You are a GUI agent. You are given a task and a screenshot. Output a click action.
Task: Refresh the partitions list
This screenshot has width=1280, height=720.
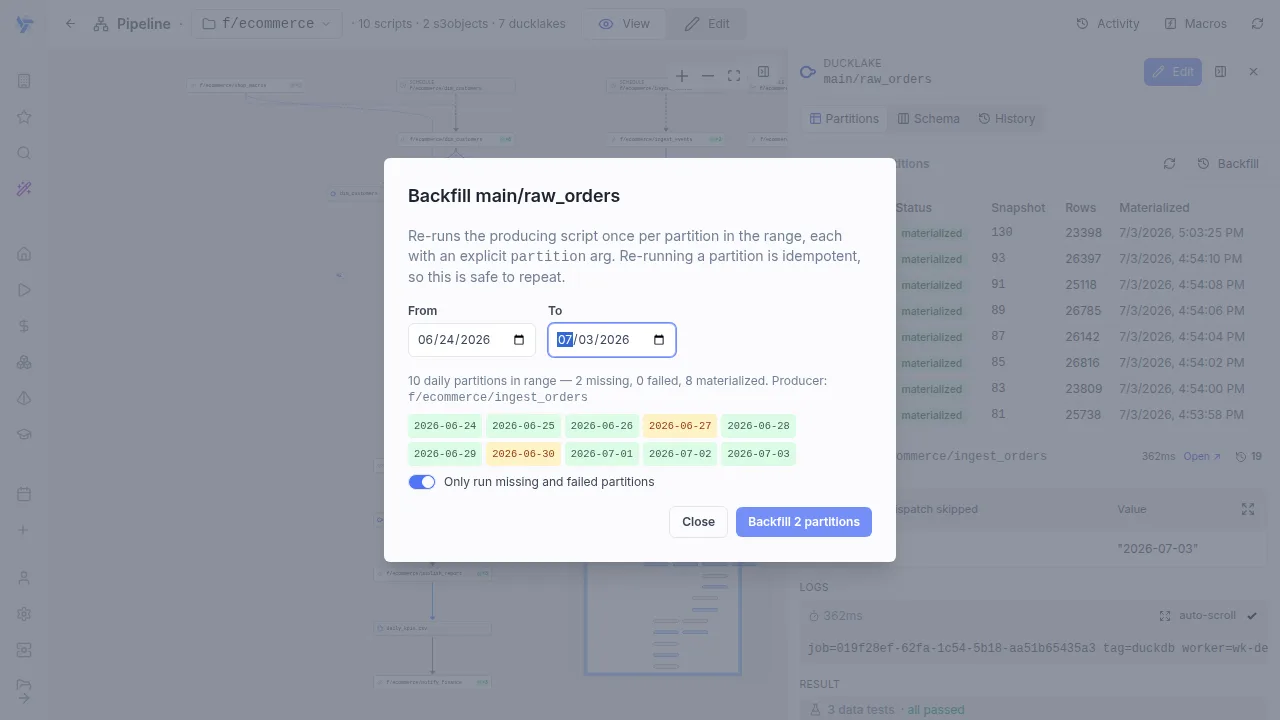1169,164
